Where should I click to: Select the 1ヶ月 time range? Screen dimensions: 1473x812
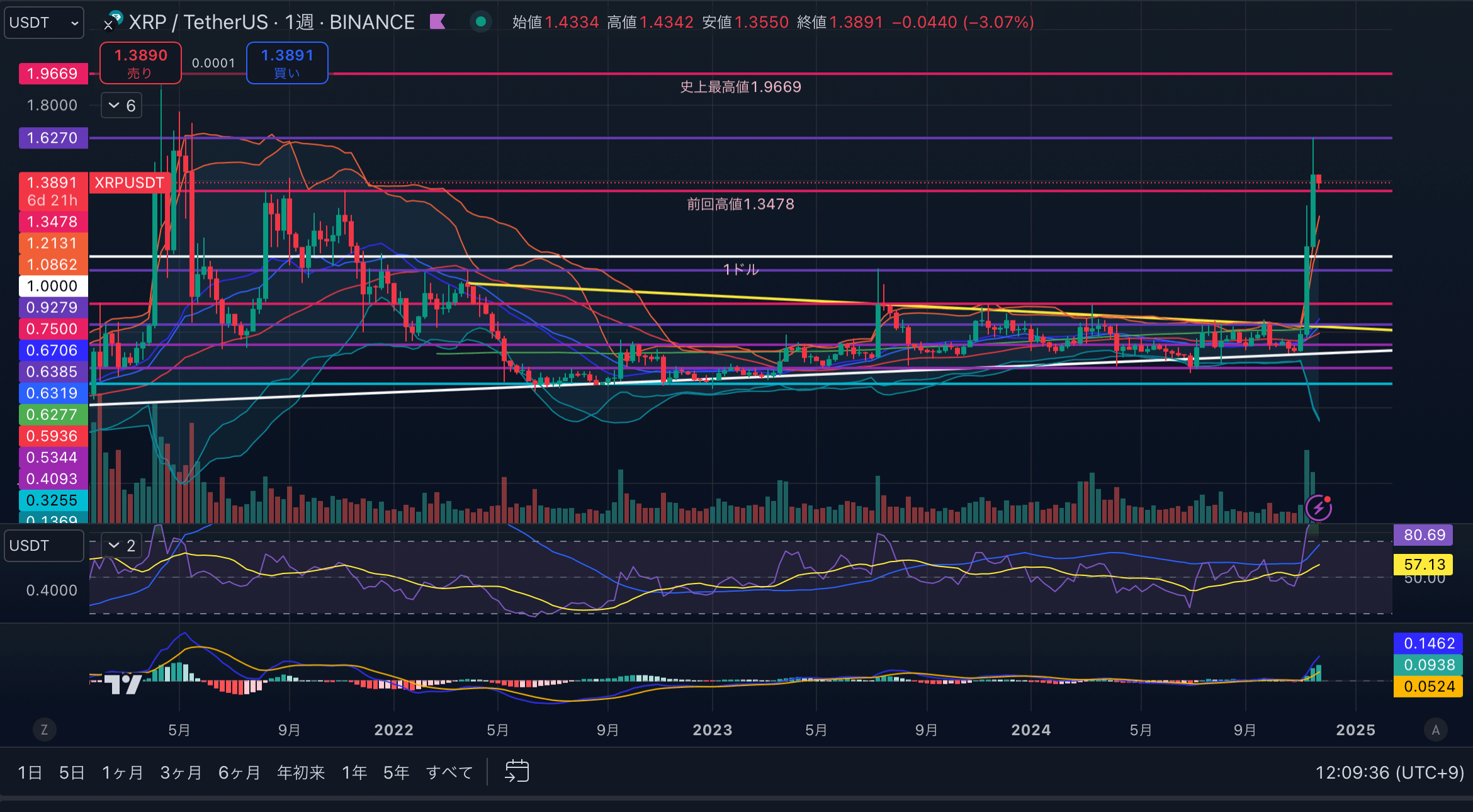tap(123, 772)
